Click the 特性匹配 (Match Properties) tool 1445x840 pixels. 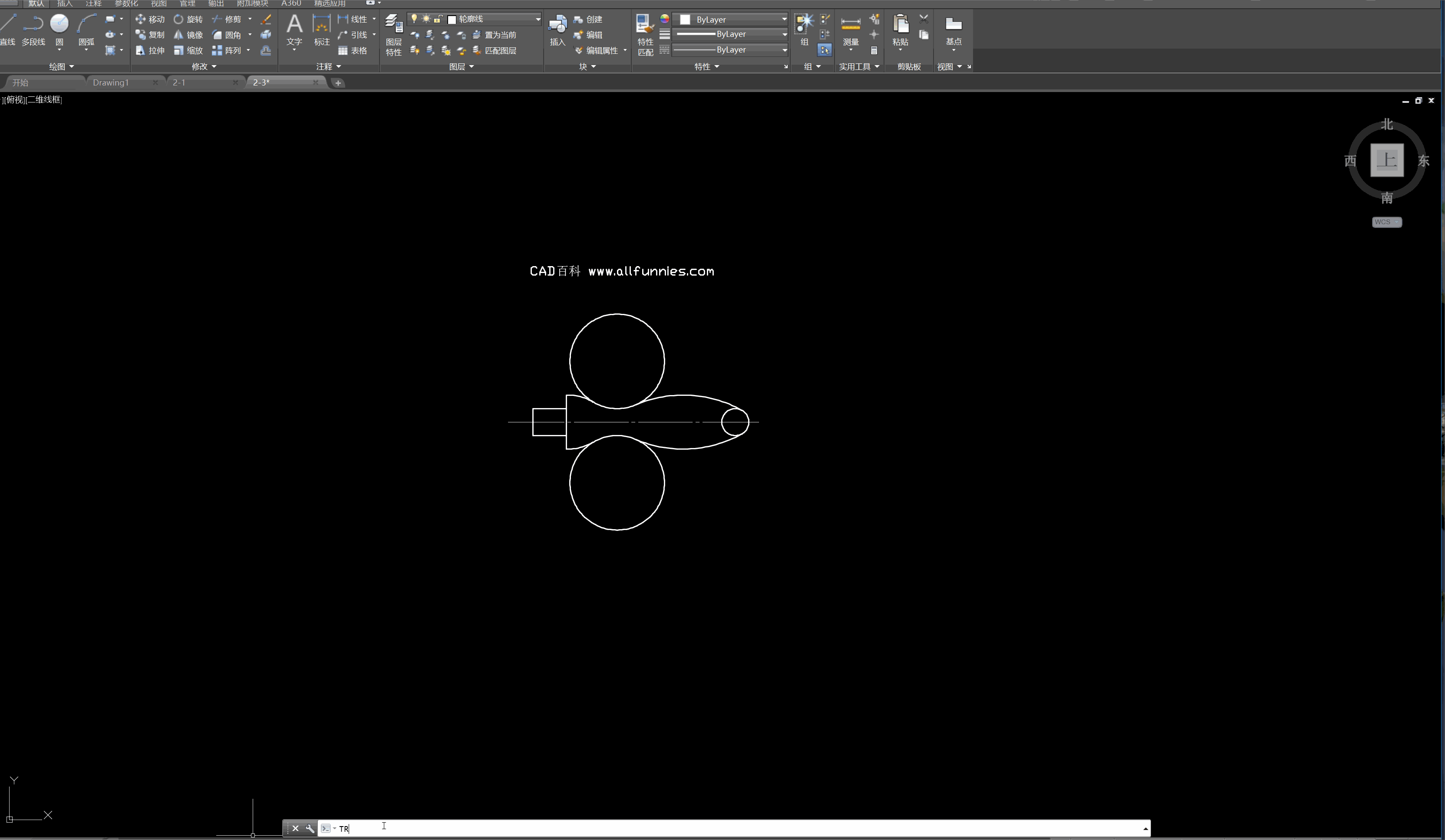646,34
